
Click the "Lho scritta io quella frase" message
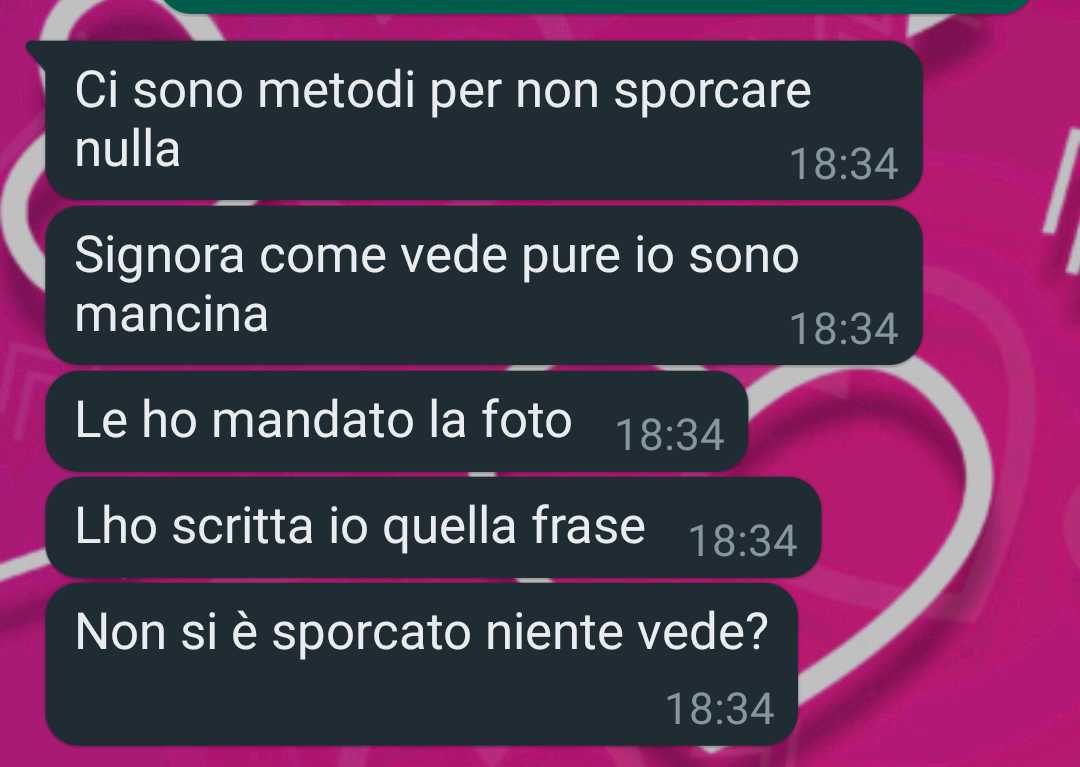[x=433, y=527]
